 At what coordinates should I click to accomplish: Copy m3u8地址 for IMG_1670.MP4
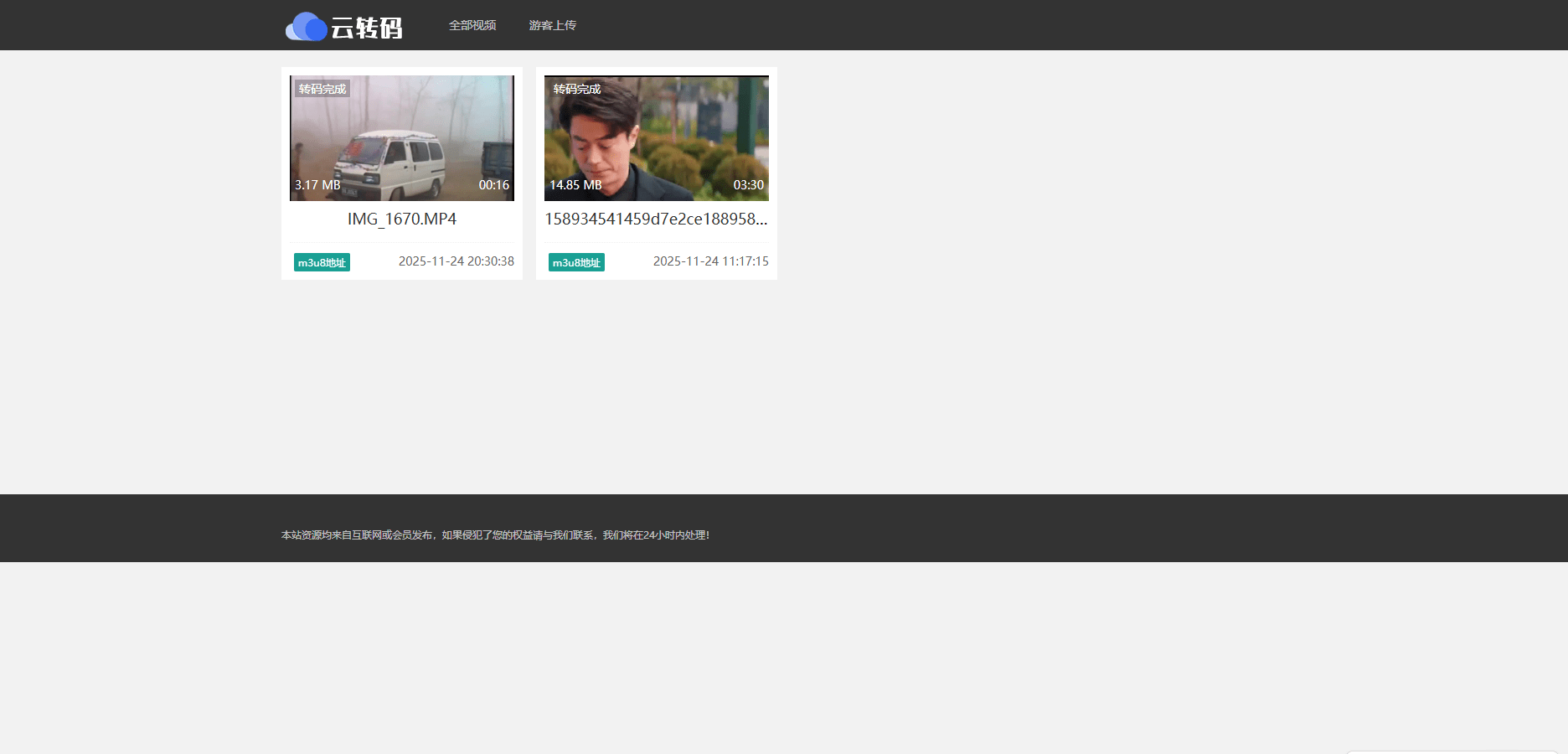(x=322, y=262)
